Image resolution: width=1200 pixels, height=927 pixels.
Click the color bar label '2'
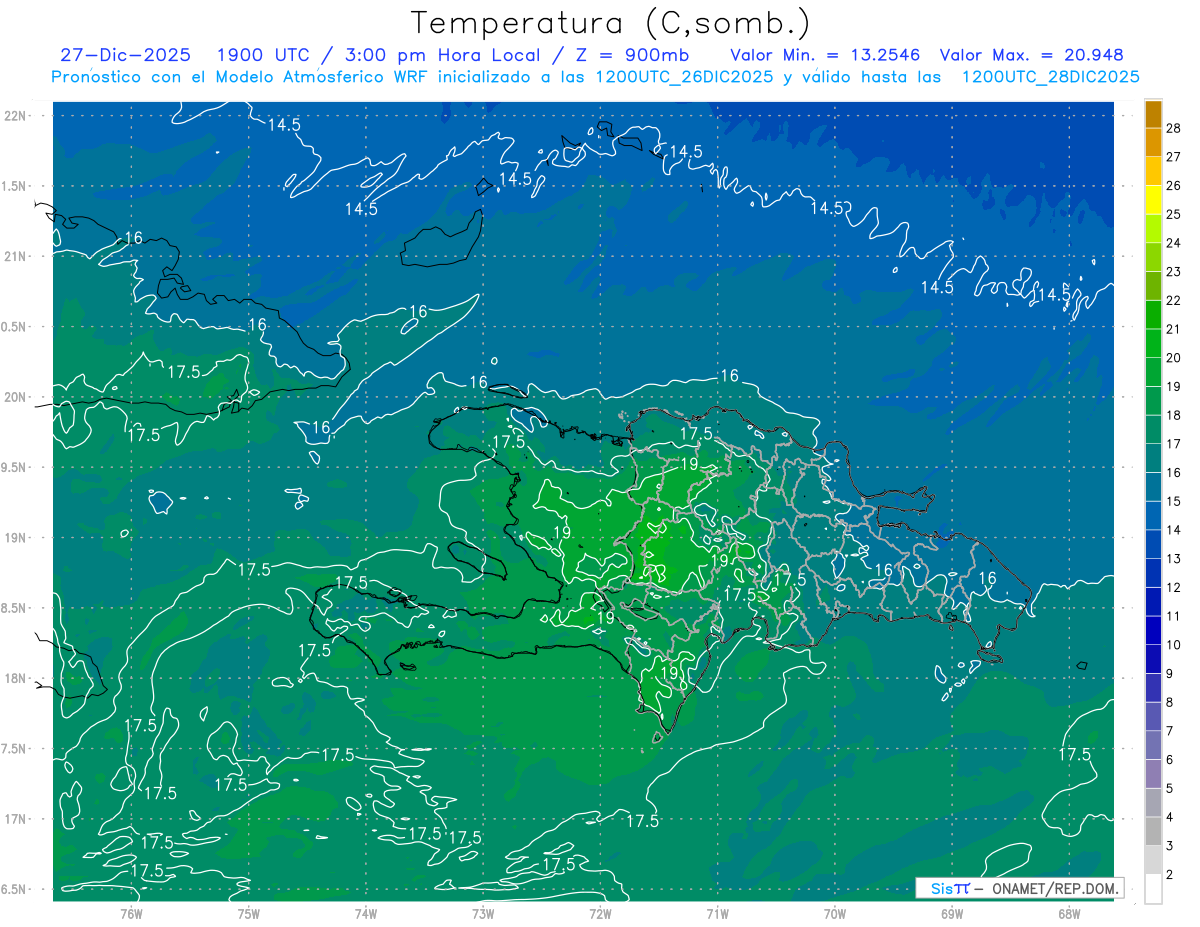1170,874
